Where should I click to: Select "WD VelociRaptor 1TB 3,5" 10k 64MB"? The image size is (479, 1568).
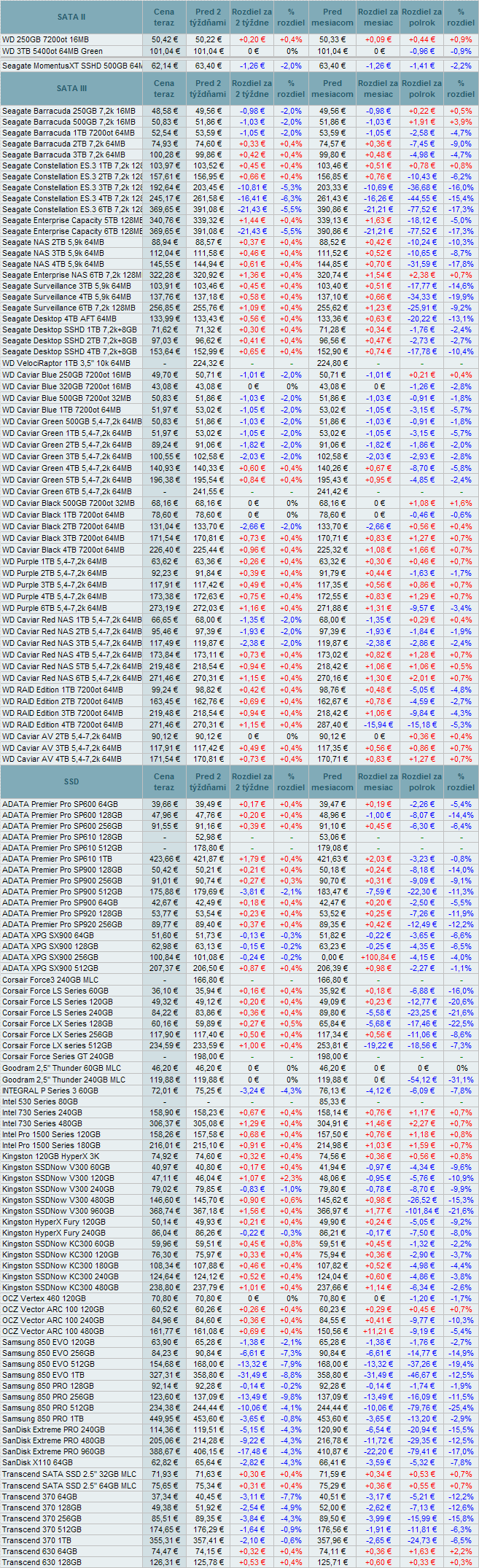tap(66, 363)
